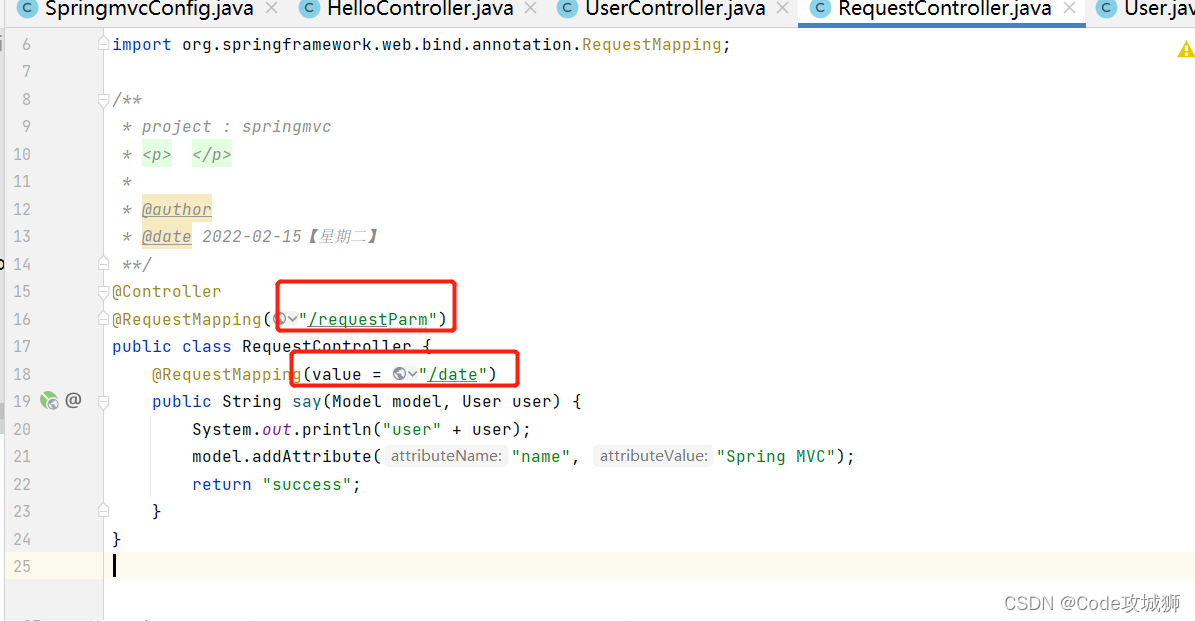Open the yellow warning inspection indicator
Viewport: 1195px width, 622px height.
tap(1186, 50)
